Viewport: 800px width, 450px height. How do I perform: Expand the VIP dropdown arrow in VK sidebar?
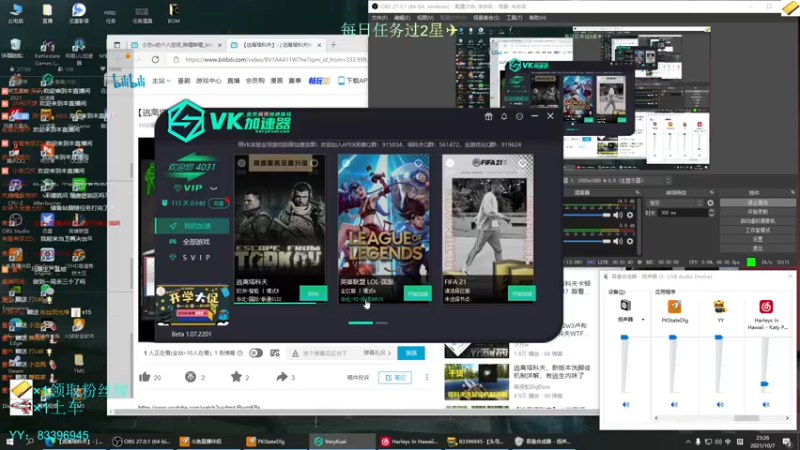coord(214,188)
